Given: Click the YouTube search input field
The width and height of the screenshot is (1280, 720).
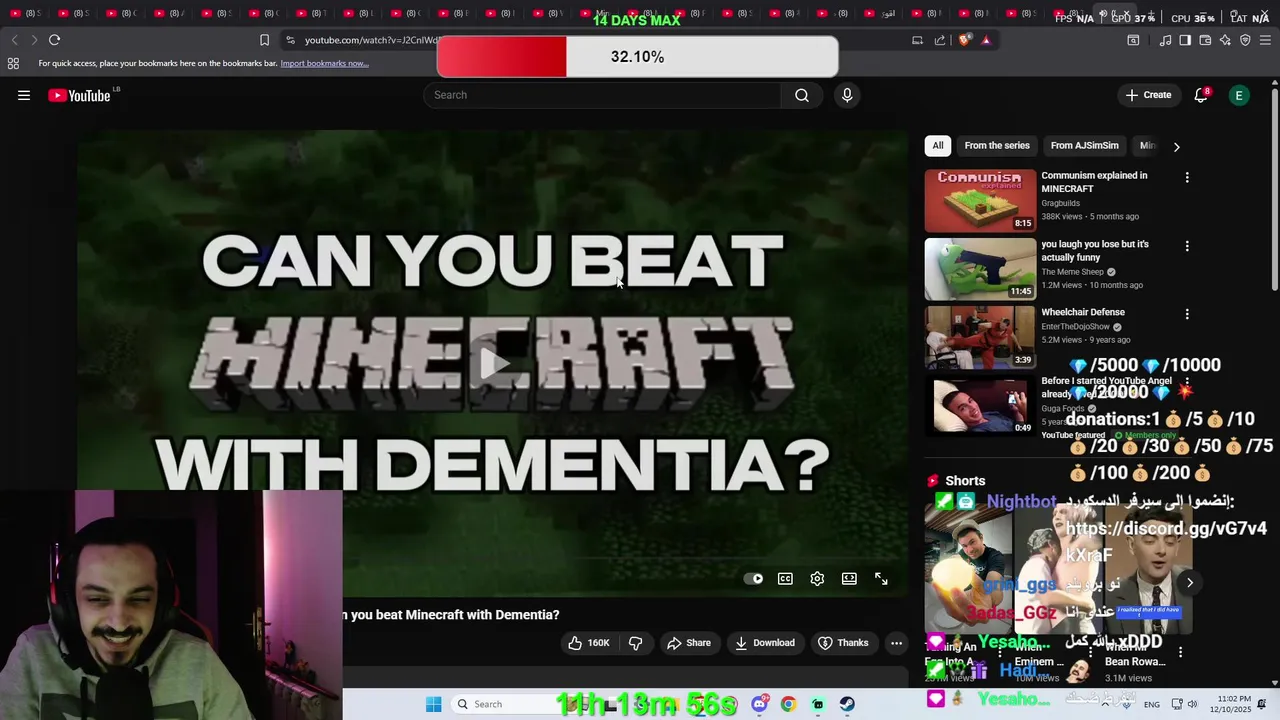Looking at the screenshot, I should tap(603, 95).
